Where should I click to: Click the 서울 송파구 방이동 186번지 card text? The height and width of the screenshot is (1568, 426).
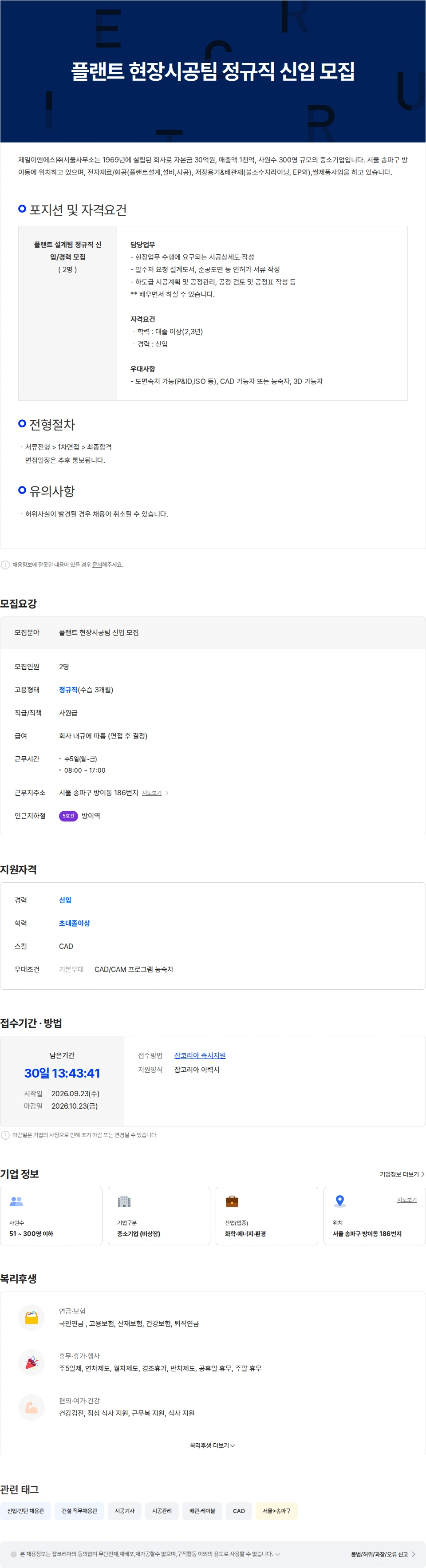[x=367, y=1233]
